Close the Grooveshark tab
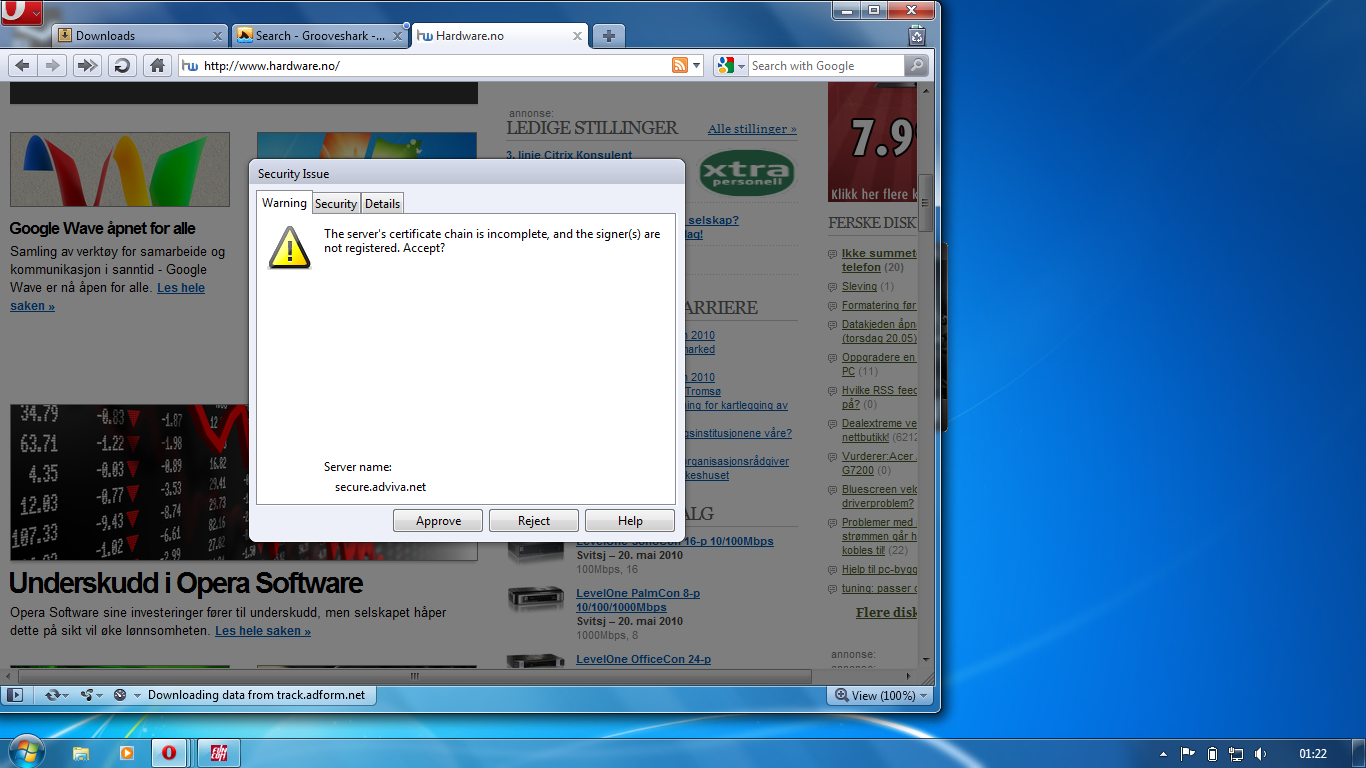 click(x=397, y=36)
